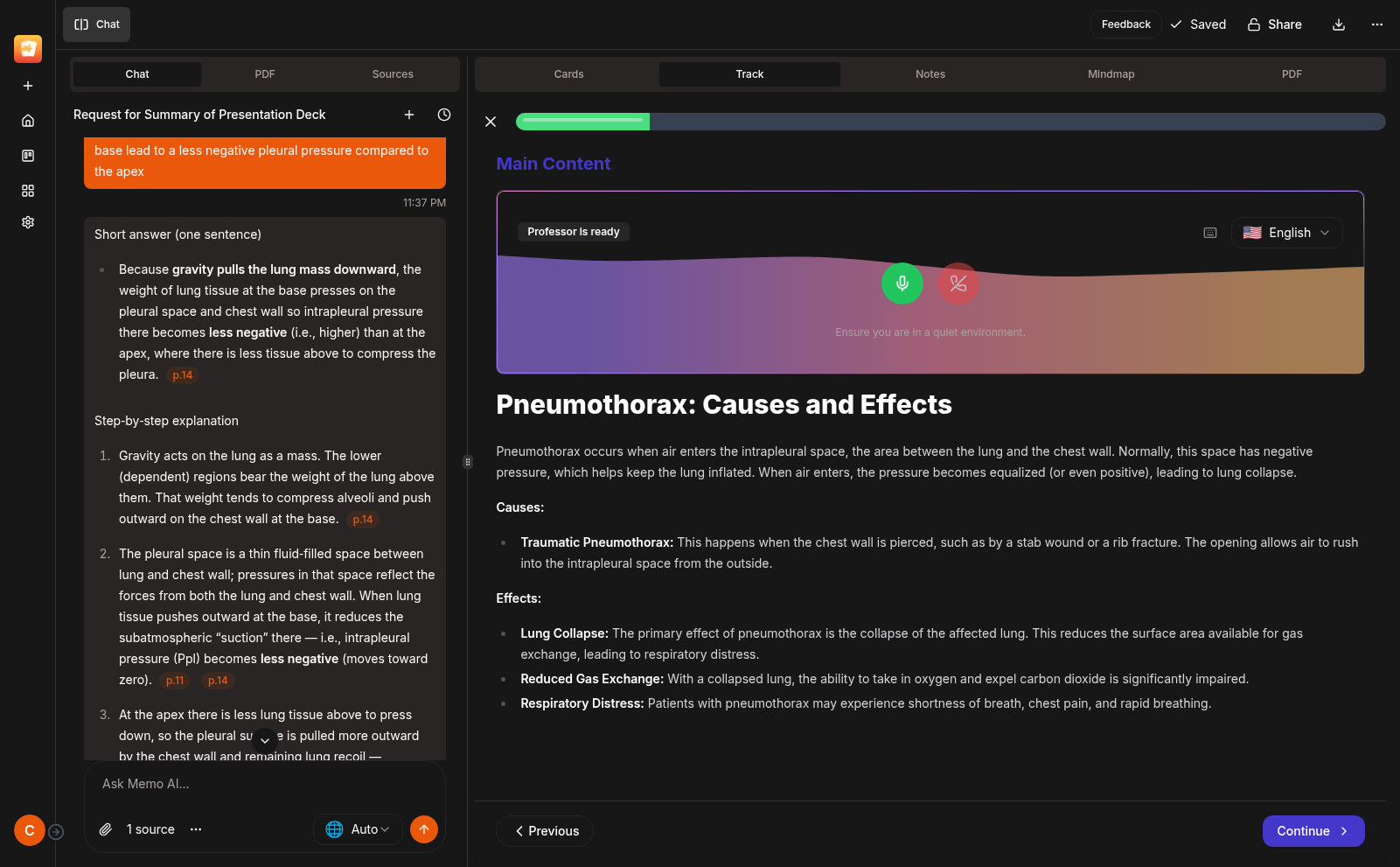Viewport: 1400px width, 867px height.
Task: Toggle the keyboard input icon
Action: 1210,233
